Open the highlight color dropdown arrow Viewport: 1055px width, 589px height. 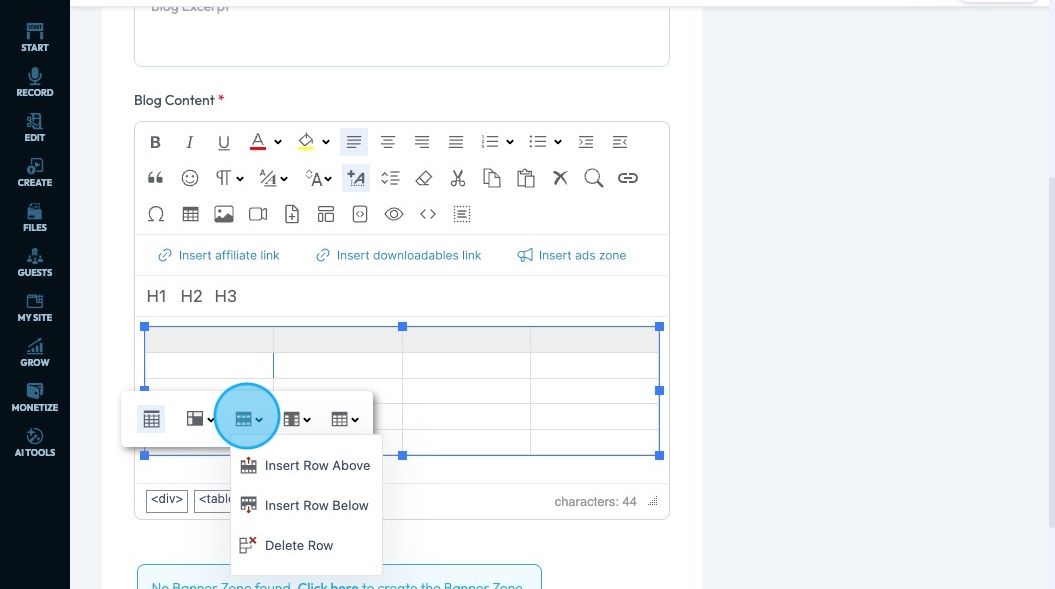click(326, 142)
